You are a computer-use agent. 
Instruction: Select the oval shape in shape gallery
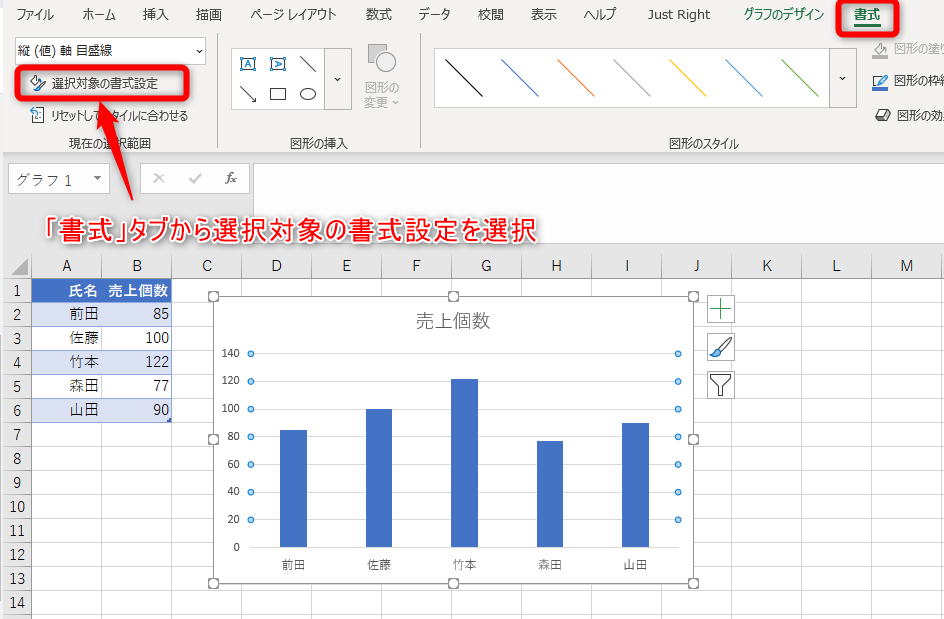pyautogui.click(x=308, y=94)
